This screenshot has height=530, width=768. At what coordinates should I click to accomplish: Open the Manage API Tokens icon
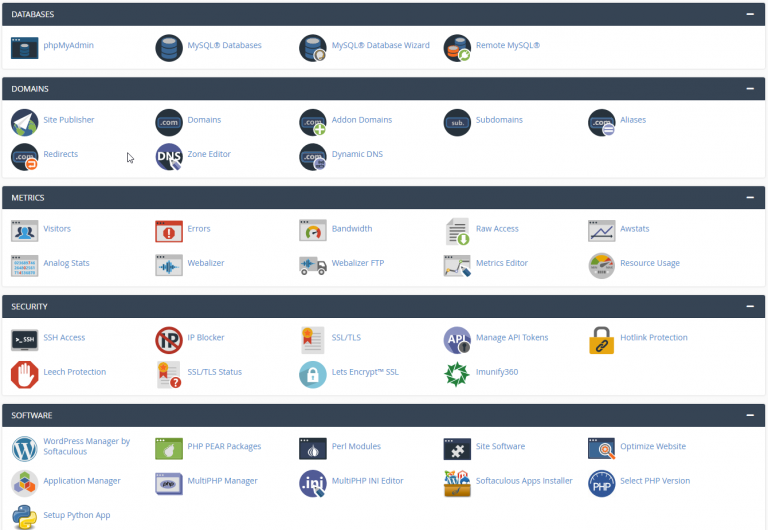coord(457,338)
